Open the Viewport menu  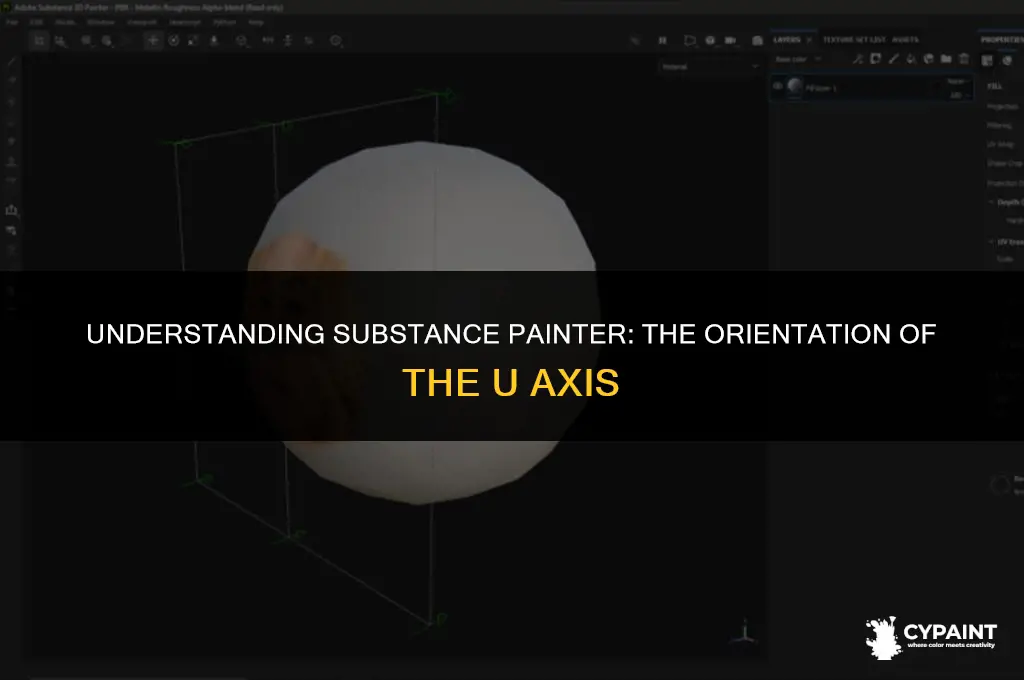pos(142,22)
